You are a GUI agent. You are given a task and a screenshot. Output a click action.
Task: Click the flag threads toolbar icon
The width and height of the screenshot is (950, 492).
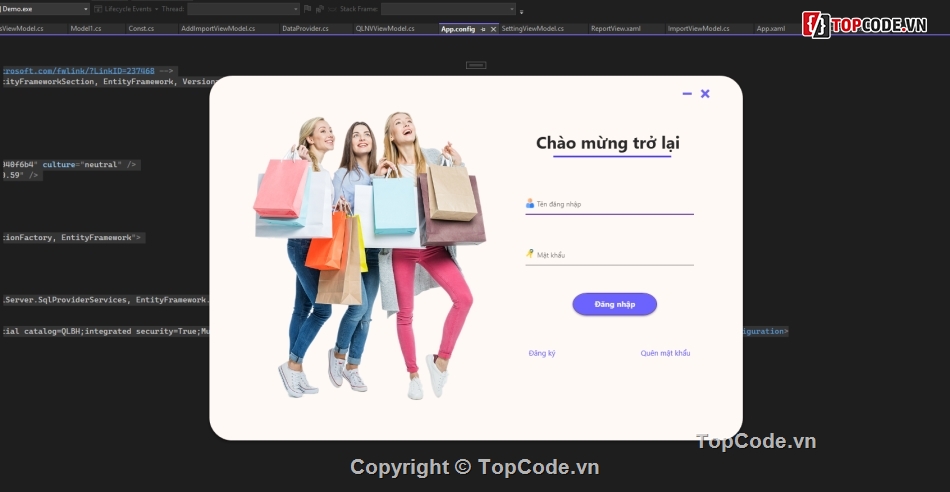pyautogui.click(x=307, y=9)
